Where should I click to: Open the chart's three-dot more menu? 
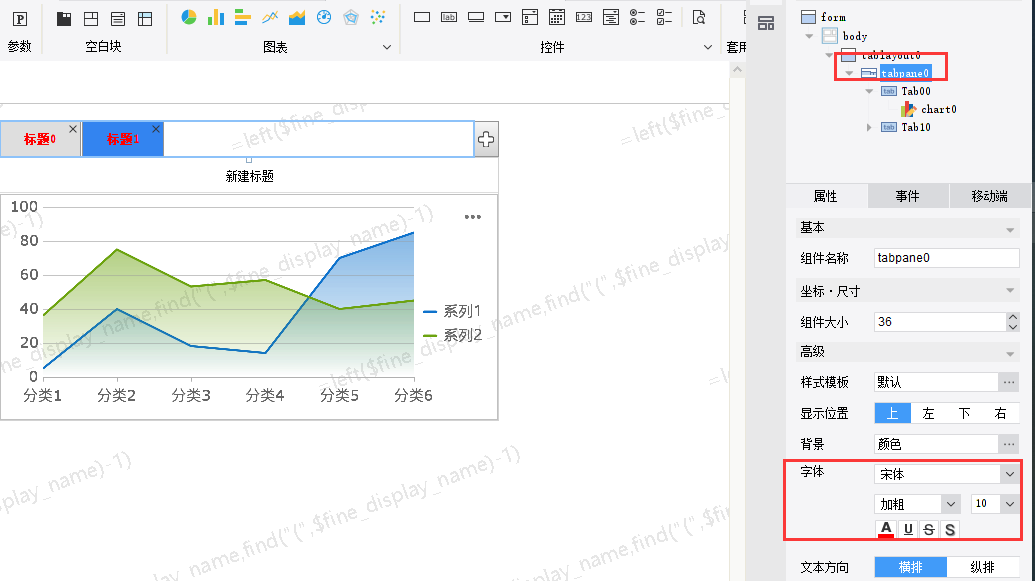[x=473, y=217]
